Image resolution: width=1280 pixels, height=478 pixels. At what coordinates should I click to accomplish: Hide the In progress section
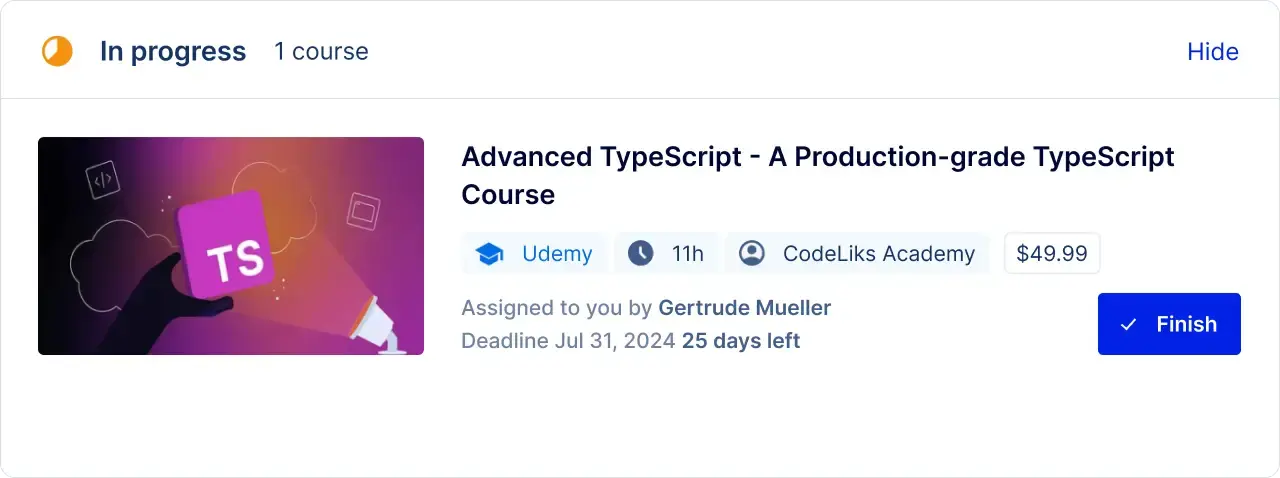[1212, 52]
